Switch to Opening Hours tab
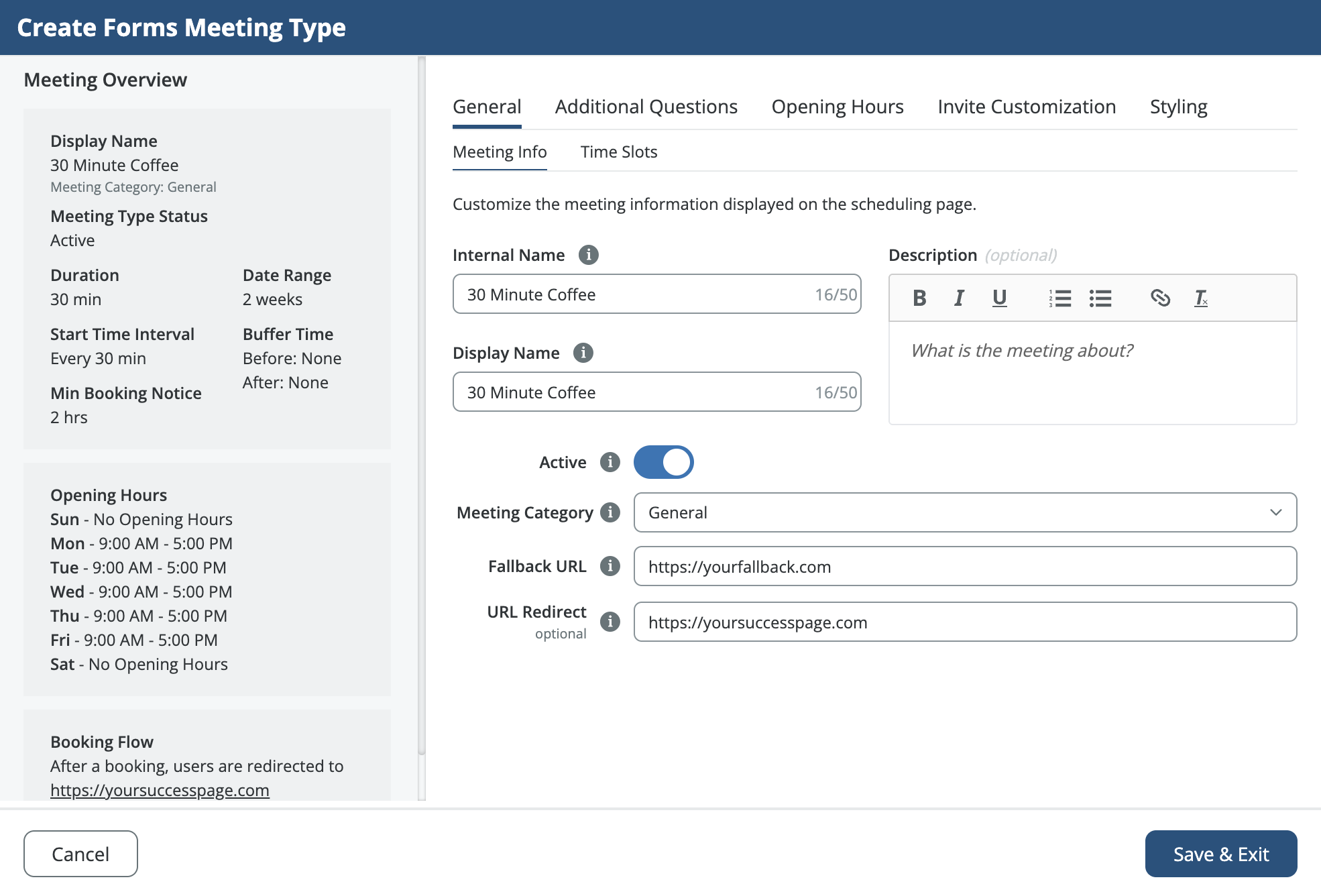Viewport: 1321px width, 896px height. (838, 107)
